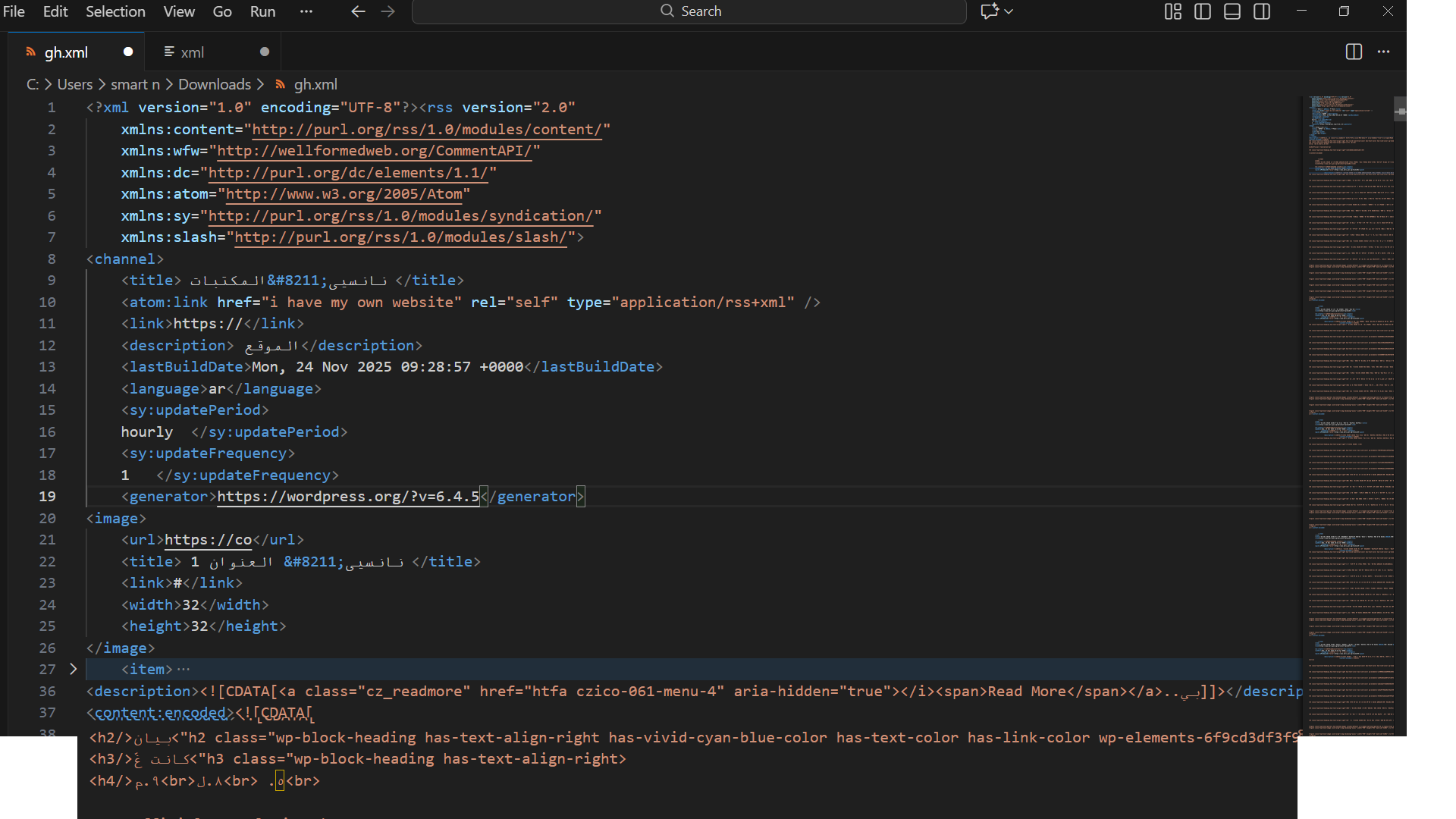Image resolution: width=1456 pixels, height=819 pixels.
Task: Click the Customize Layout icon
Action: (x=1172, y=11)
